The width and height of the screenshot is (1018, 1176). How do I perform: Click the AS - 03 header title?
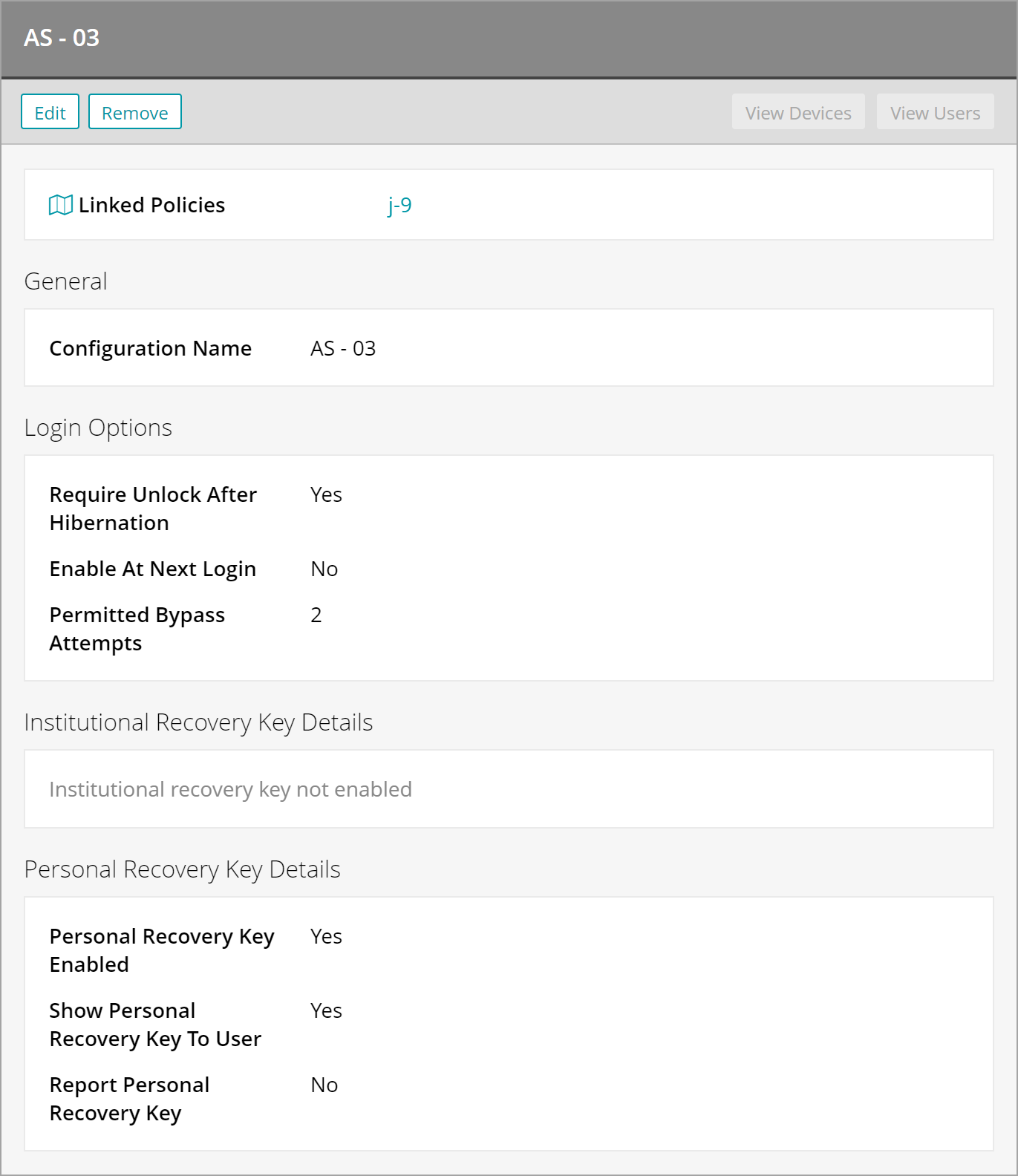tap(62, 38)
